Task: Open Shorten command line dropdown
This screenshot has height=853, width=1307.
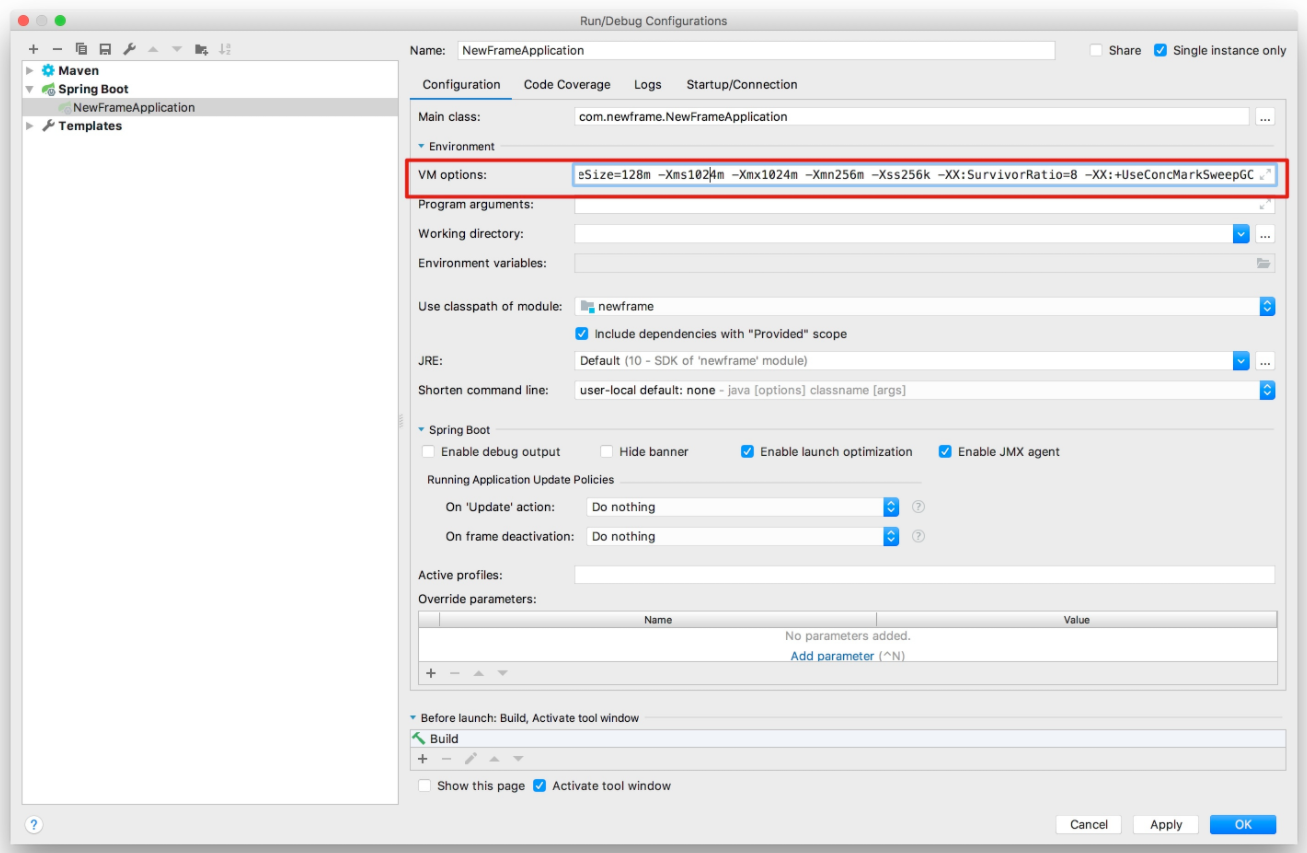Action: tap(1267, 390)
